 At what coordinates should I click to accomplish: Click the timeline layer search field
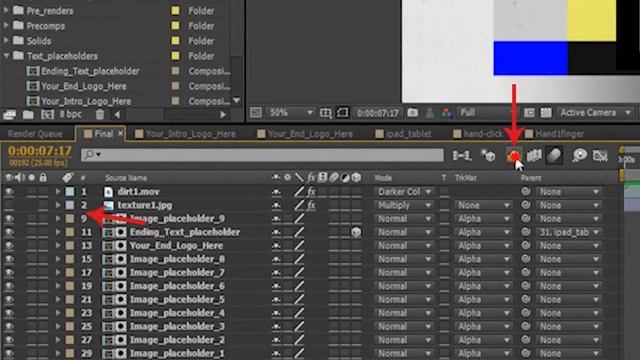(262, 155)
